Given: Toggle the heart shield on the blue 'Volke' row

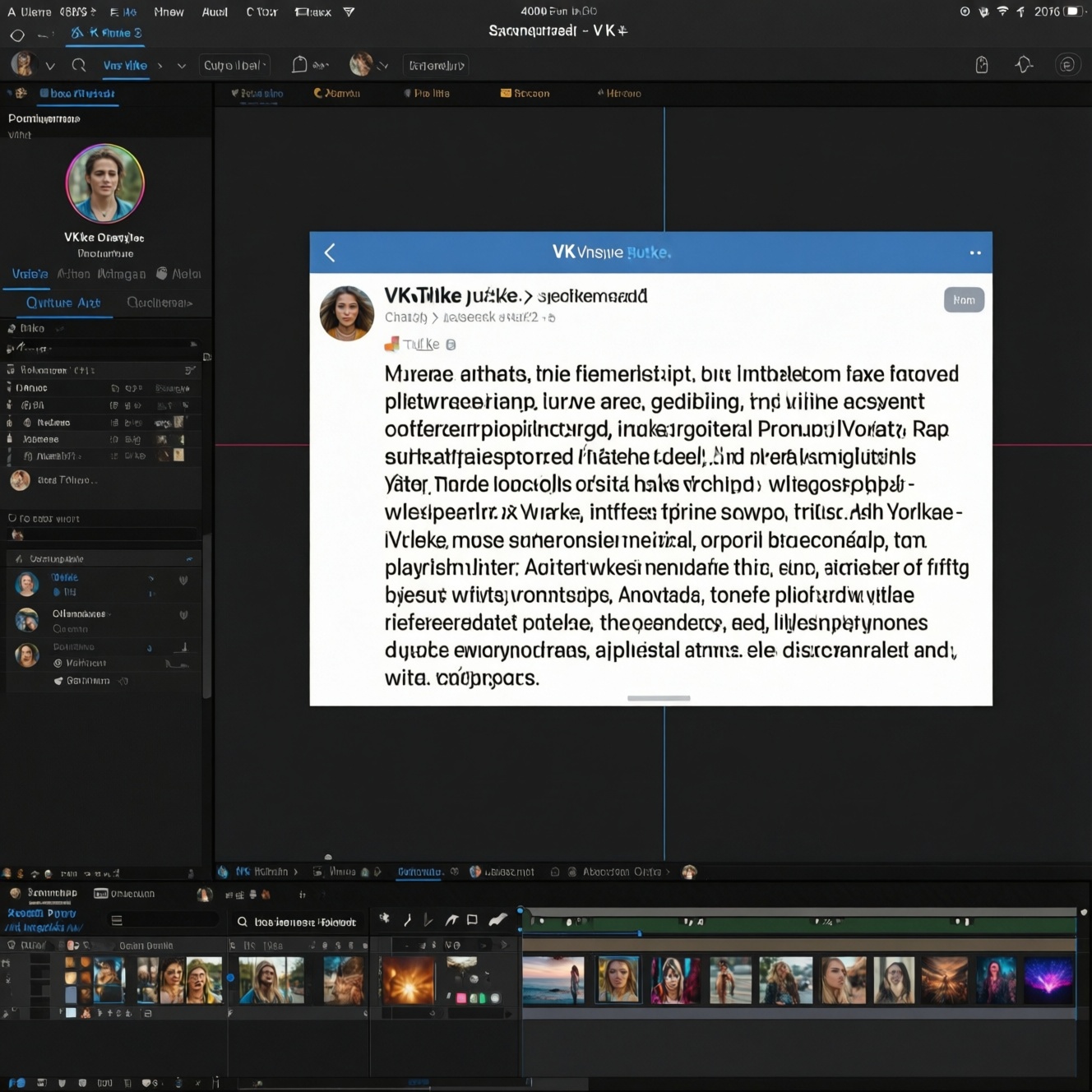Looking at the screenshot, I should tap(183, 580).
